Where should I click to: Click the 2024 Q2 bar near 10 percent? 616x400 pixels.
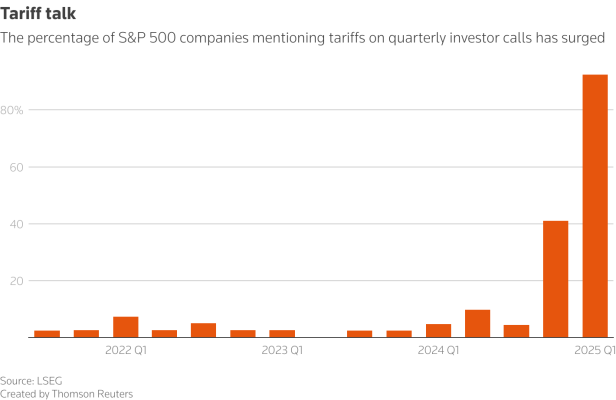pyautogui.click(x=477, y=324)
